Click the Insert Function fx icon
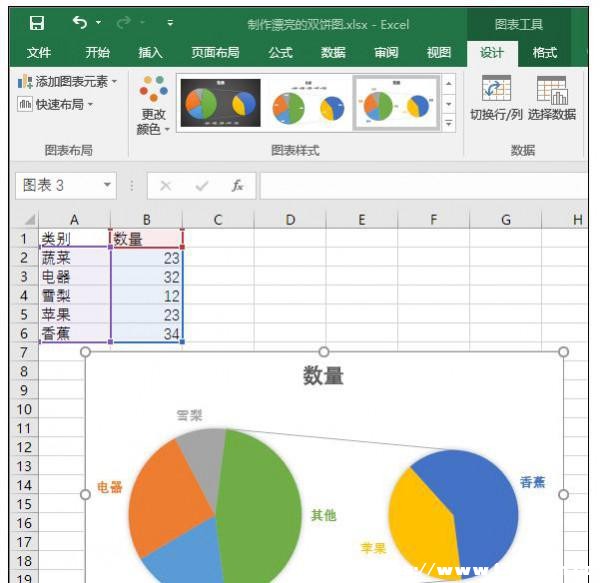Screen dimensions: 600x583 coord(238,186)
